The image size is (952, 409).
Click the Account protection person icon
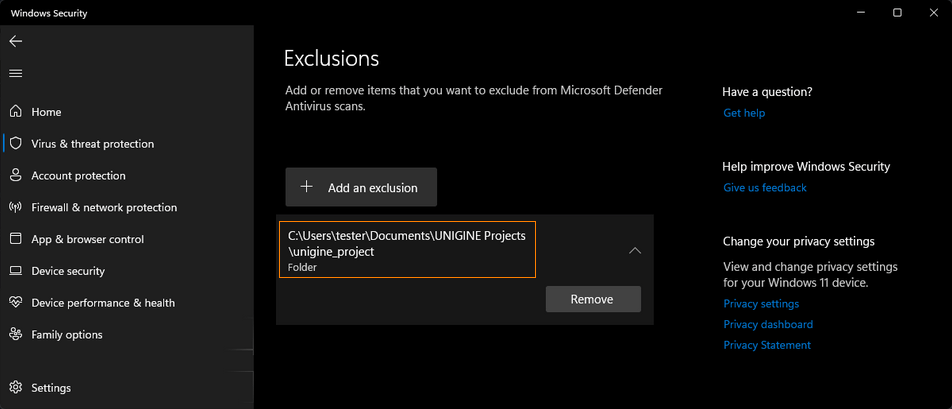(15, 175)
